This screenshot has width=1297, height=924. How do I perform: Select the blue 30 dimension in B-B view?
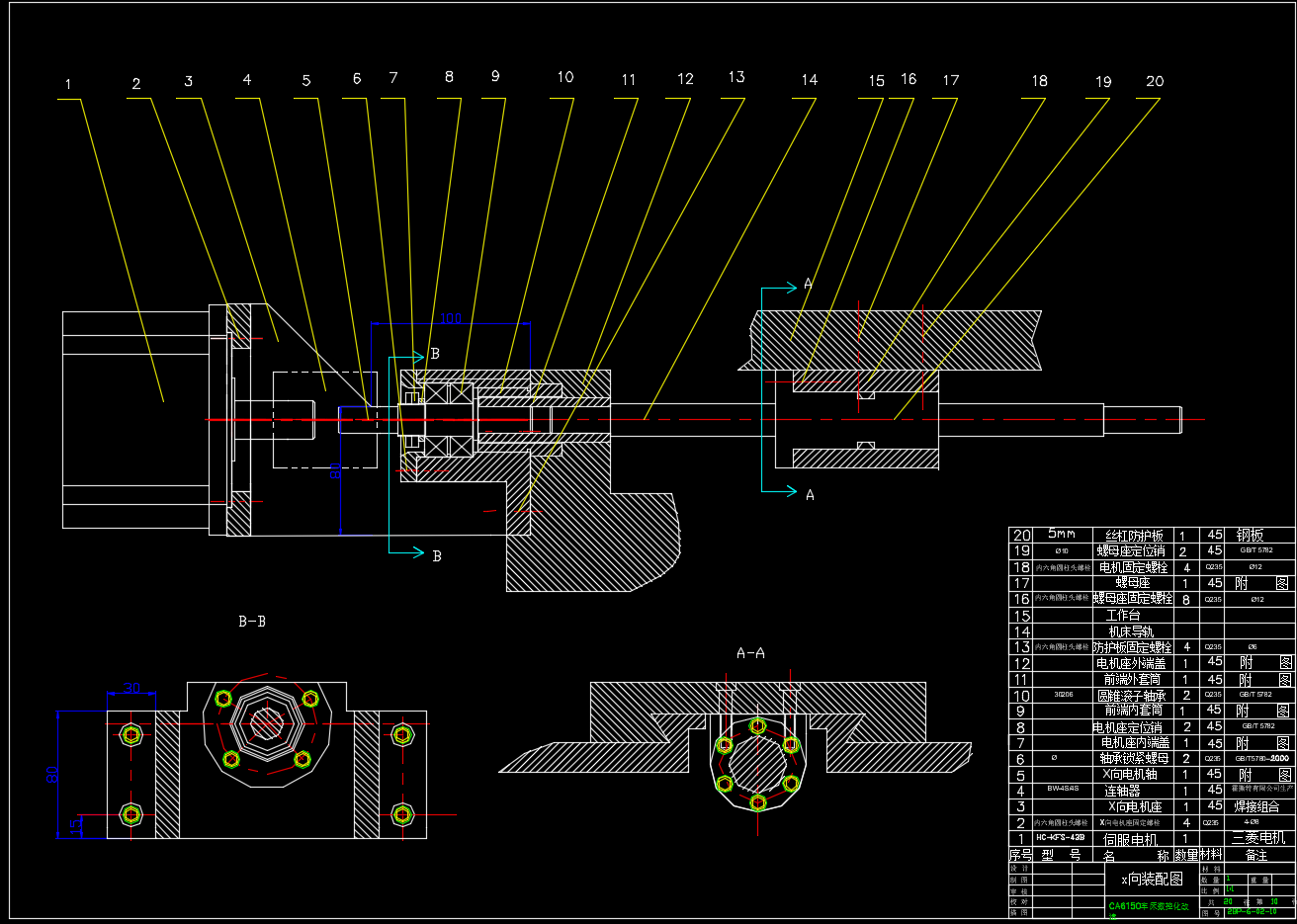tap(131, 688)
